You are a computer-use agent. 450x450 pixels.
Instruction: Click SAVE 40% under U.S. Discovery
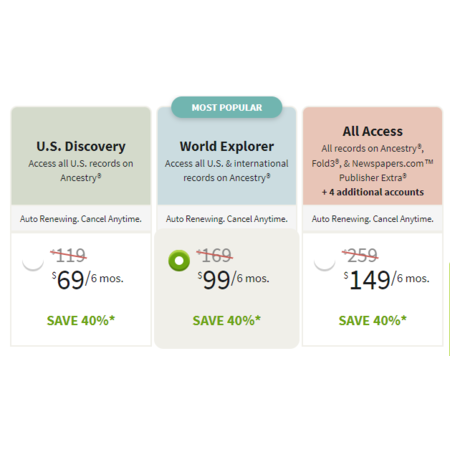tap(81, 321)
